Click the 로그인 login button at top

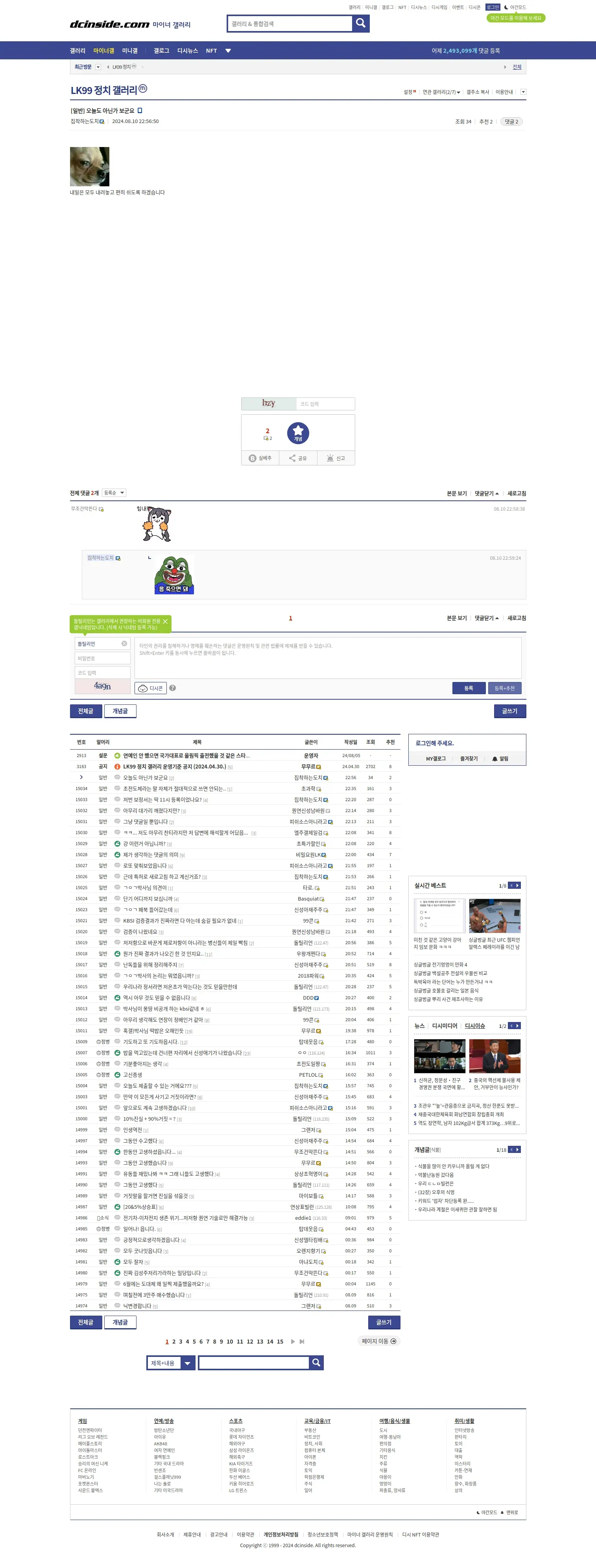(x=493, y=7)
